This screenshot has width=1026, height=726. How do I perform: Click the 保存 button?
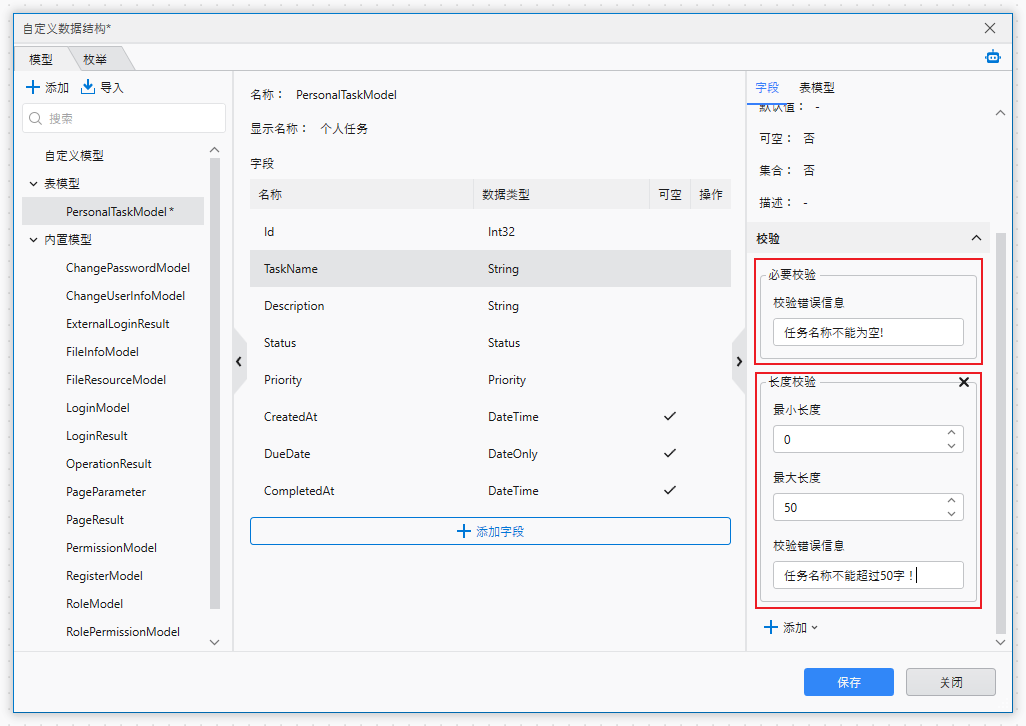(848, 682)
